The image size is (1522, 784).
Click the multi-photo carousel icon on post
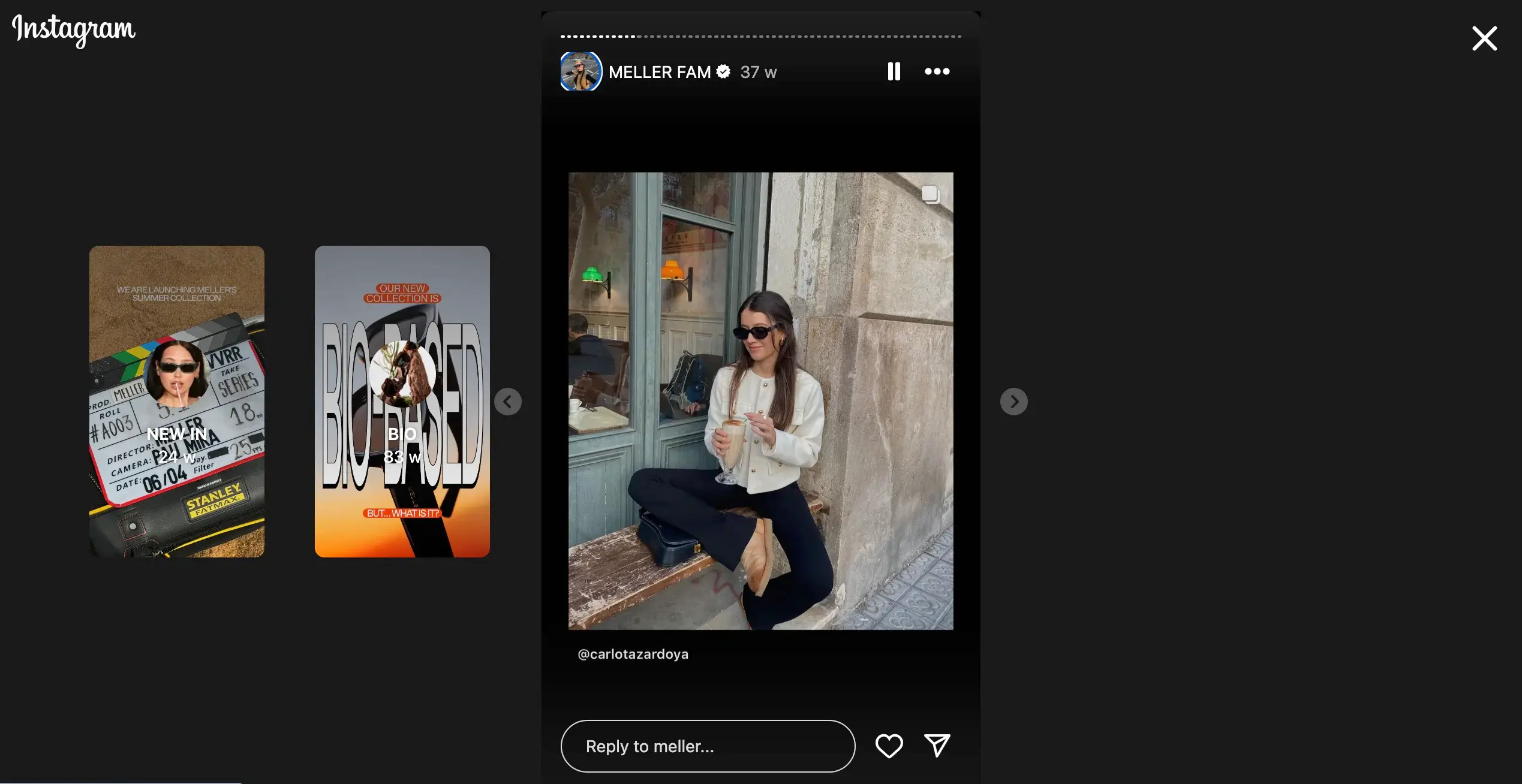click(x=930, y=194)
